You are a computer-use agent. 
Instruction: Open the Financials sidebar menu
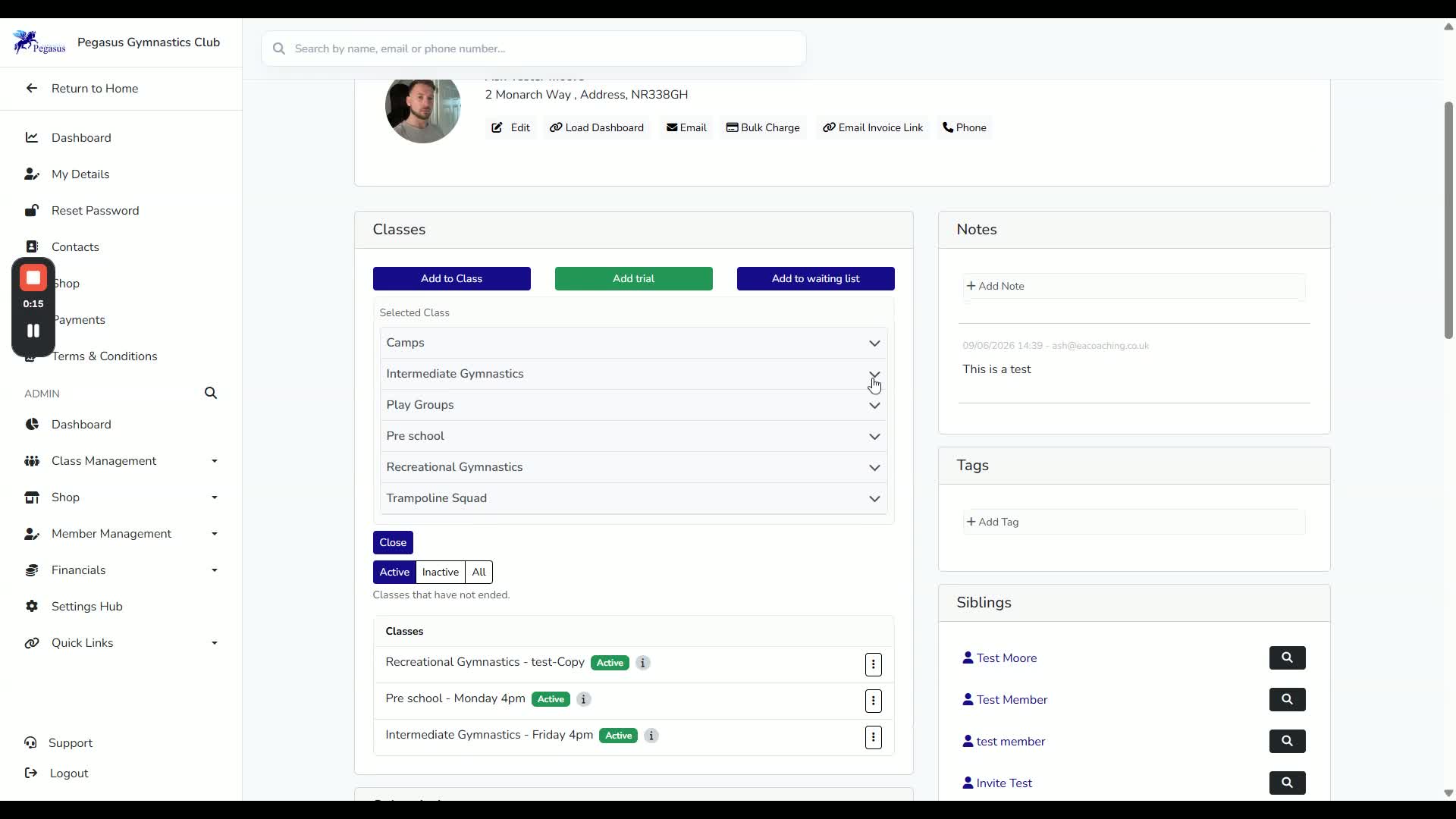coord(121,570)
